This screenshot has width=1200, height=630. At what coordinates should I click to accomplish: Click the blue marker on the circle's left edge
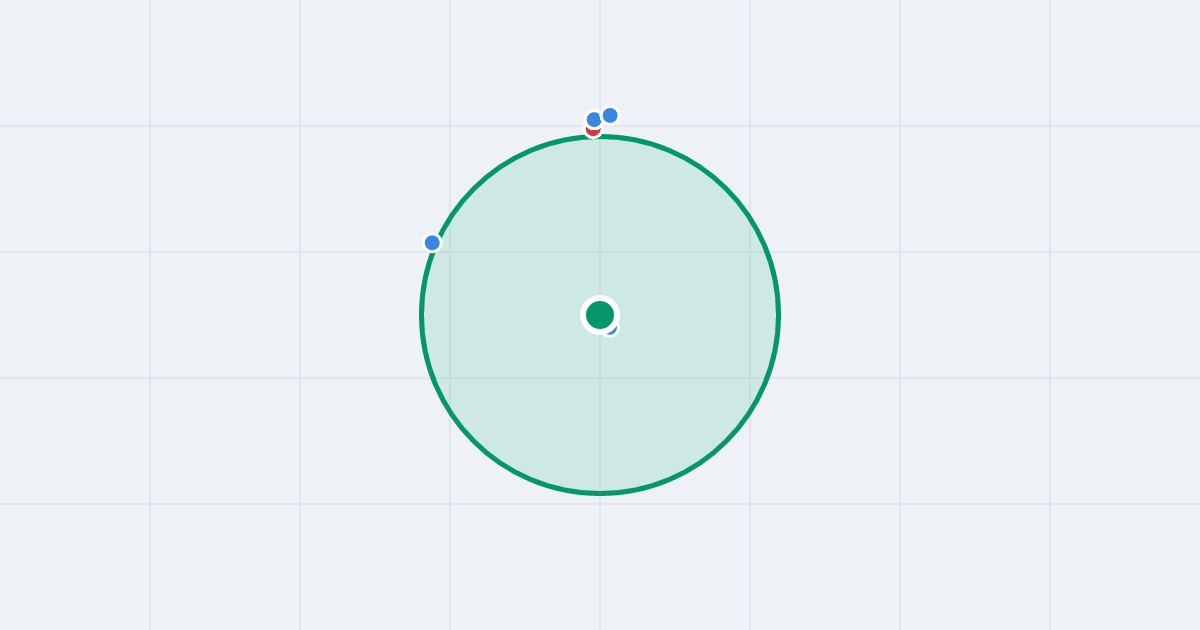(x=432, y=243)
